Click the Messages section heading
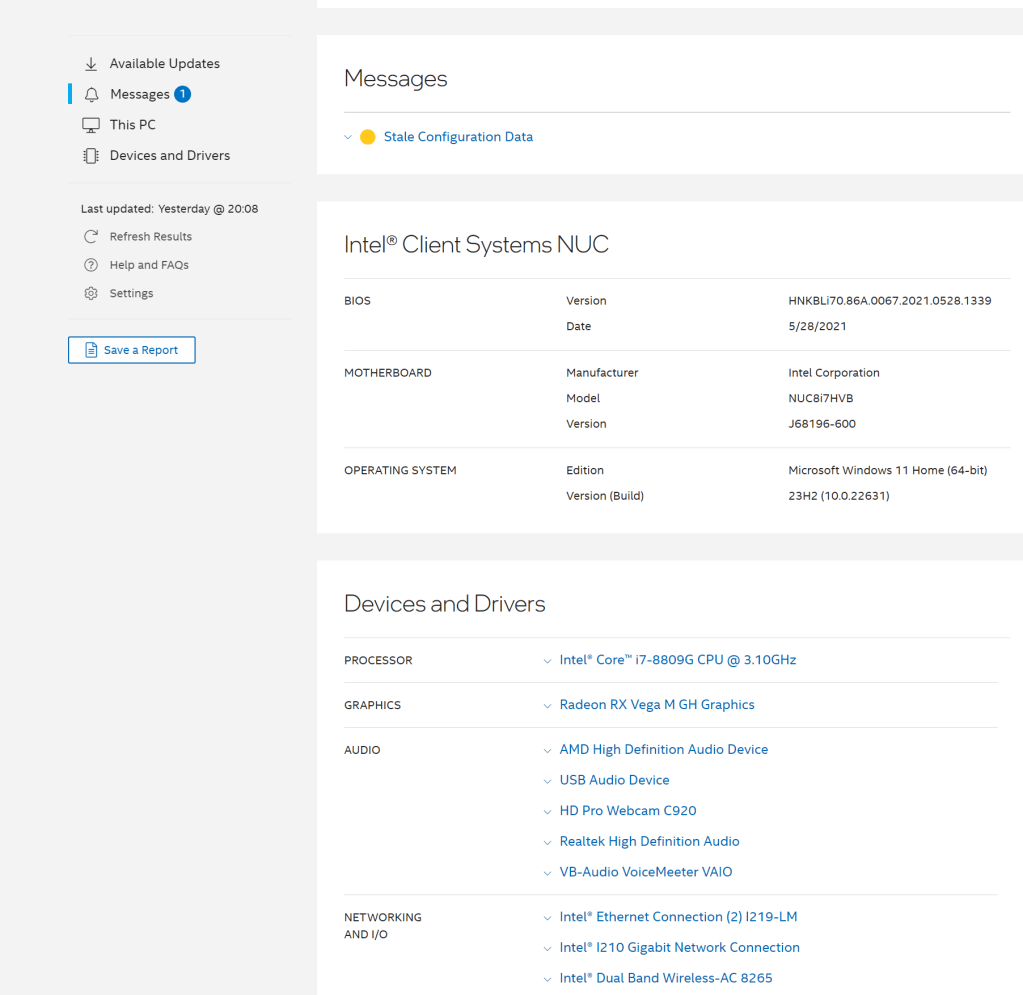The width and height of the screenshot is (1023, 995). click(395, 78)
